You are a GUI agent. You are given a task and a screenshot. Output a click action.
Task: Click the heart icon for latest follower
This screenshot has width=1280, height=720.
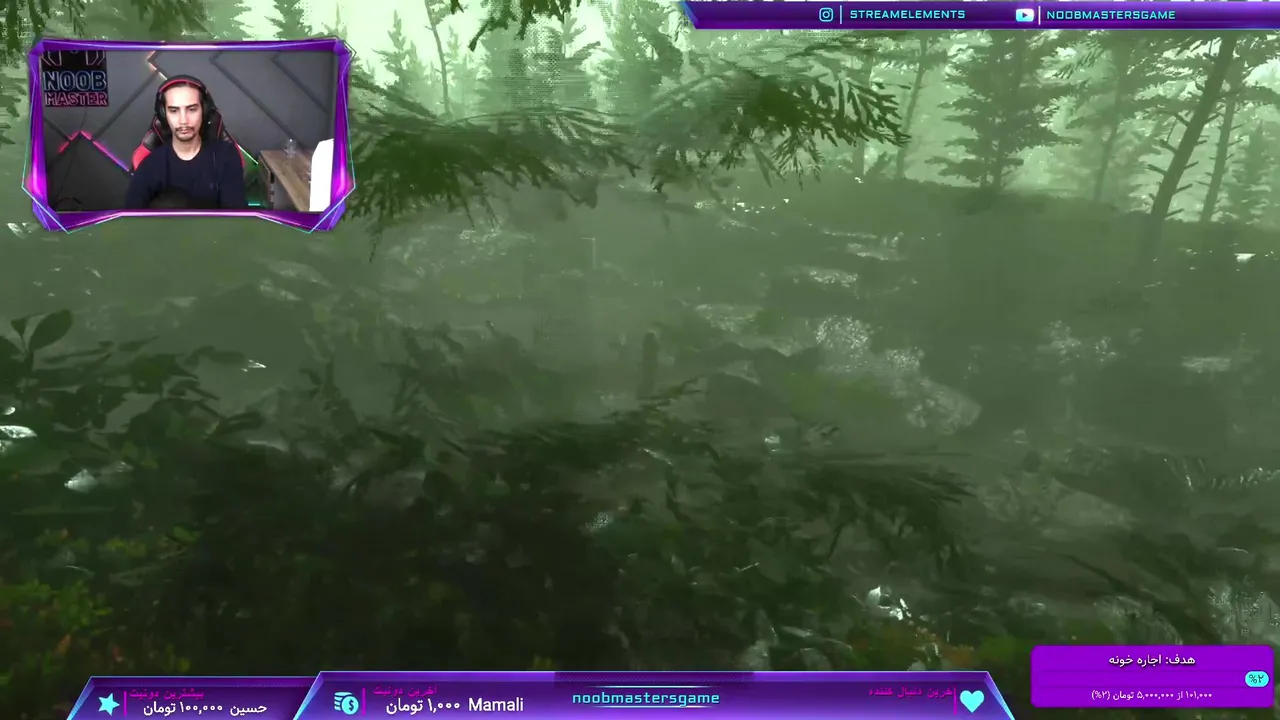pos(972,702)
